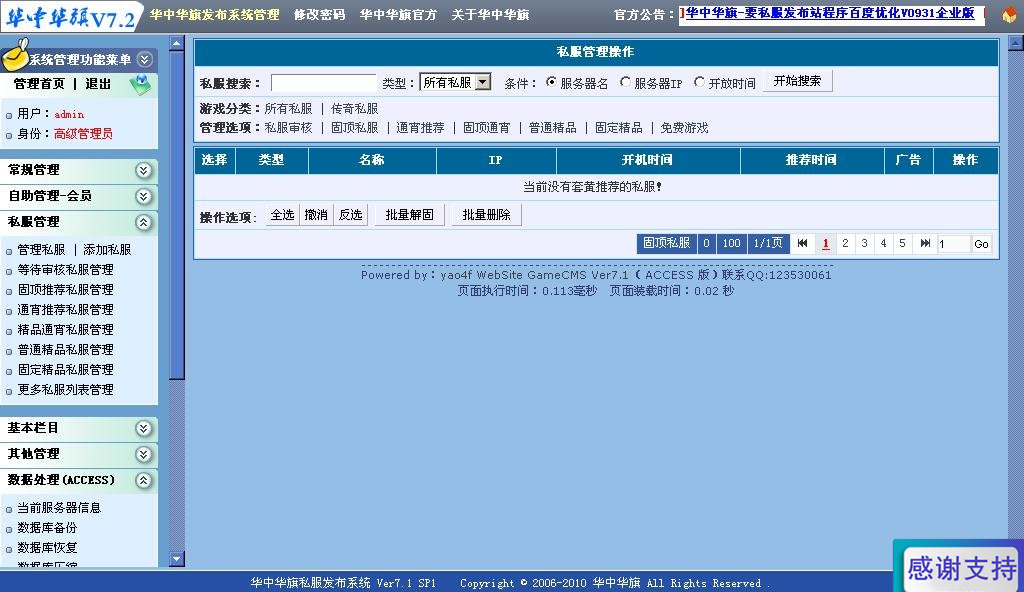Open 添加私服 in sidebar
This screenshot has height=592, width=1024.
(107, 250)
